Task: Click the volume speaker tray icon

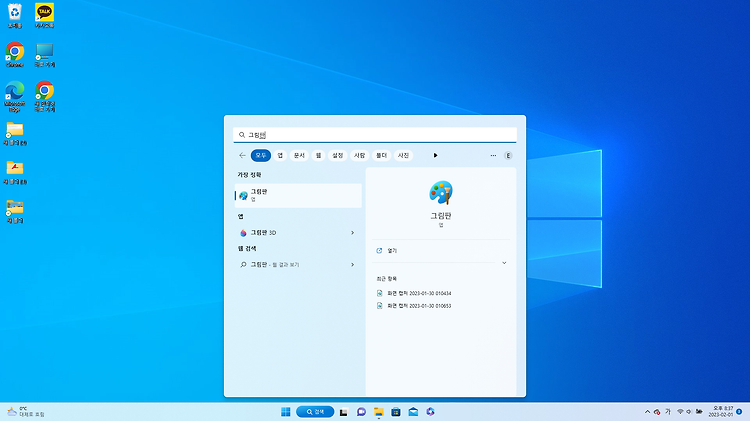Action: coord(689,411)
